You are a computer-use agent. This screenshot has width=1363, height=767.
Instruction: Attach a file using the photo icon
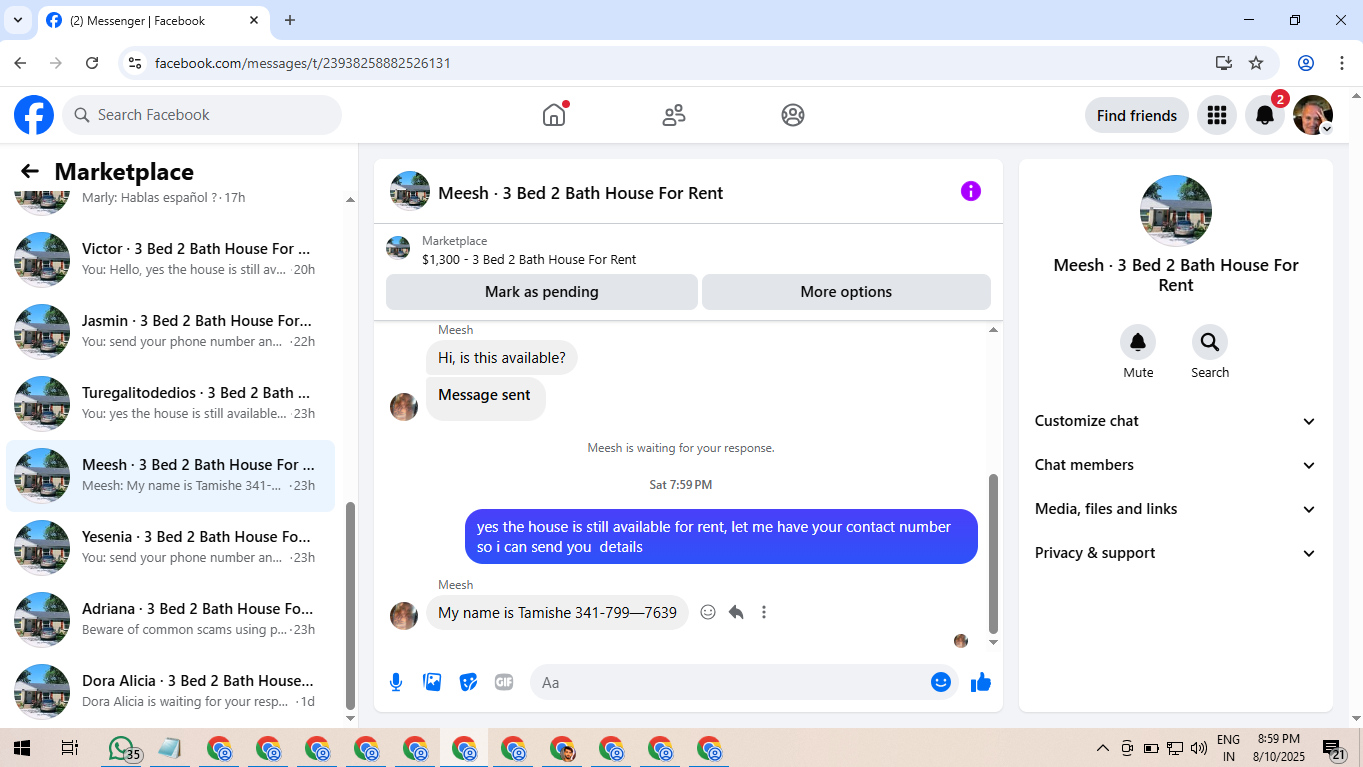click(x=432, y=682)
